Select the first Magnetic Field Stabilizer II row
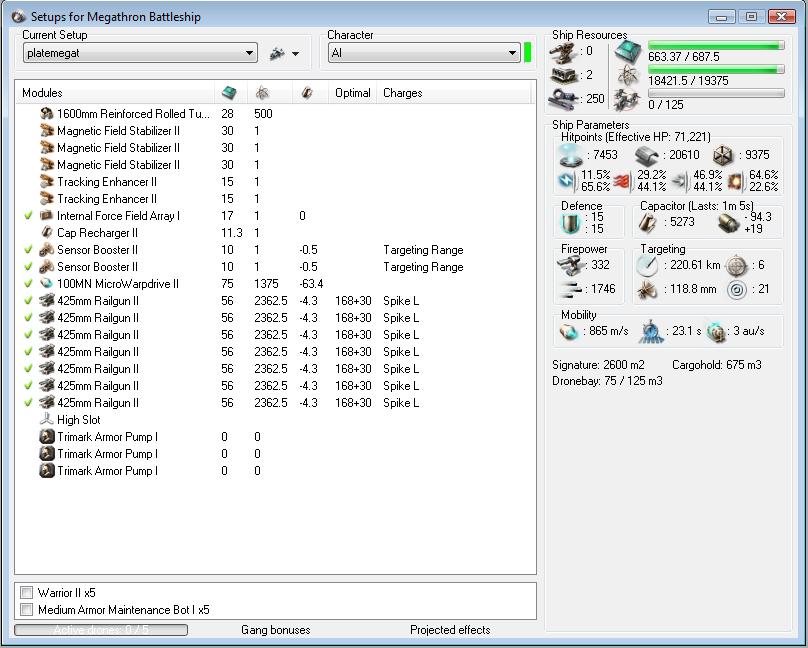The image size is (808, 648). click(275, 131)
